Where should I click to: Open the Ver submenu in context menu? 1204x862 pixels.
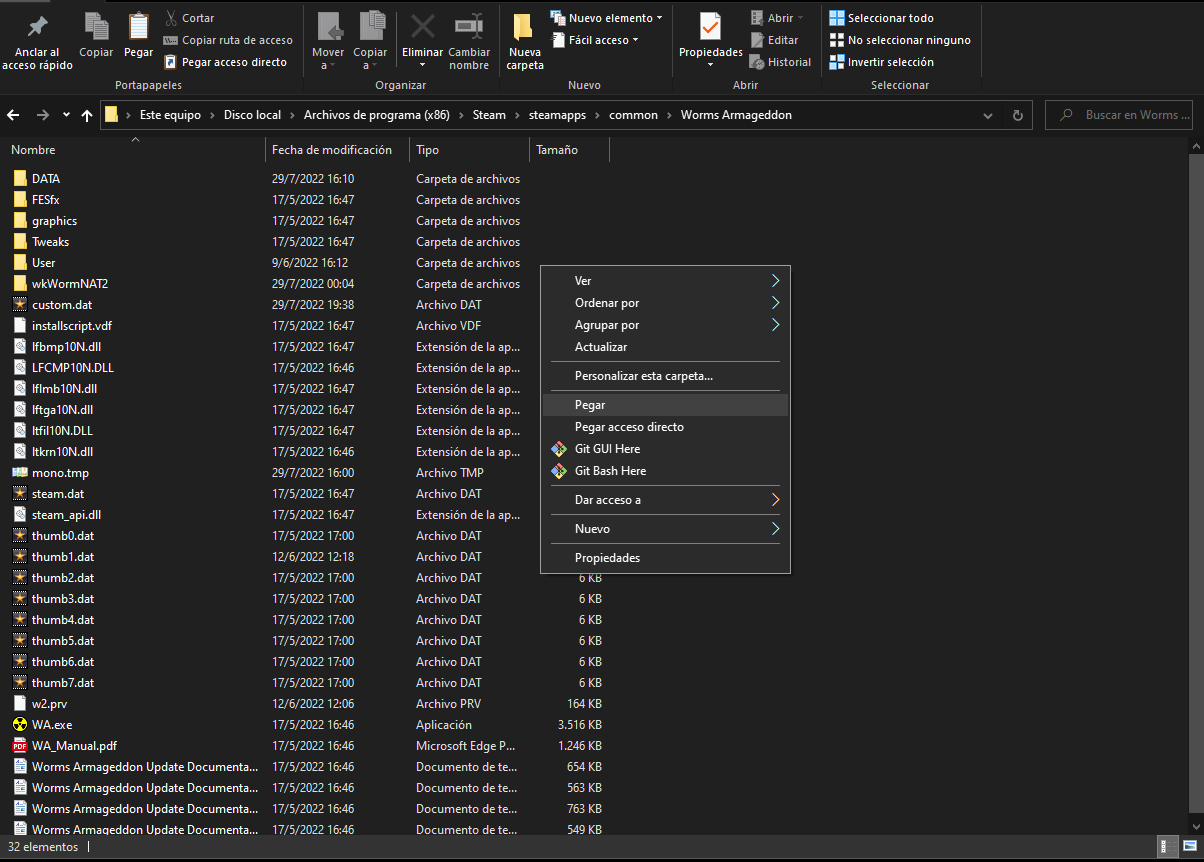665,281
